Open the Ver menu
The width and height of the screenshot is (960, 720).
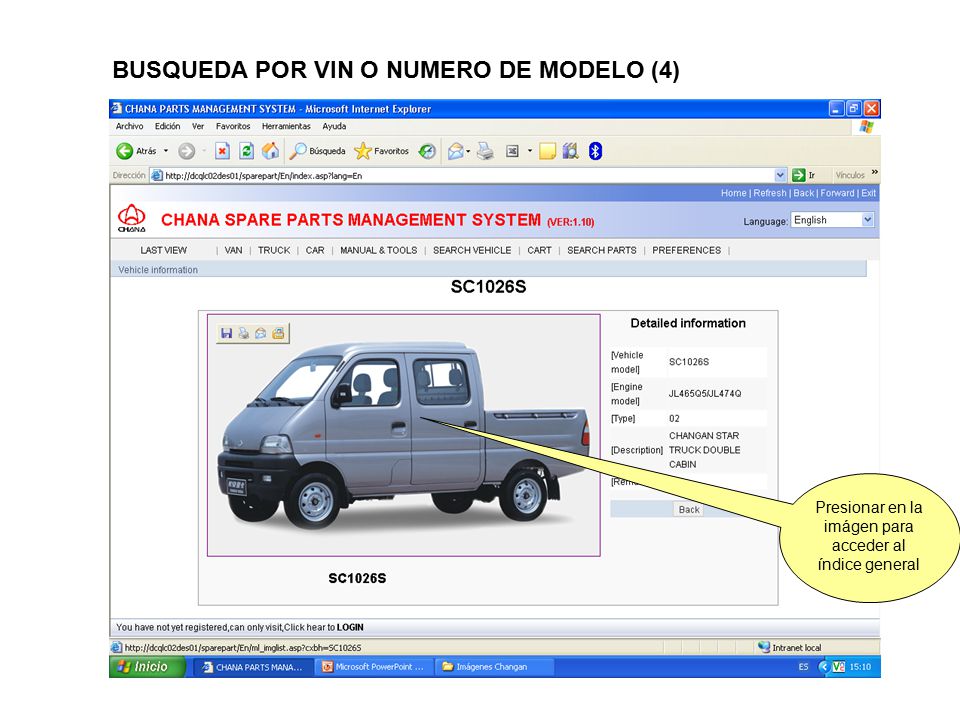coord(198,126)
